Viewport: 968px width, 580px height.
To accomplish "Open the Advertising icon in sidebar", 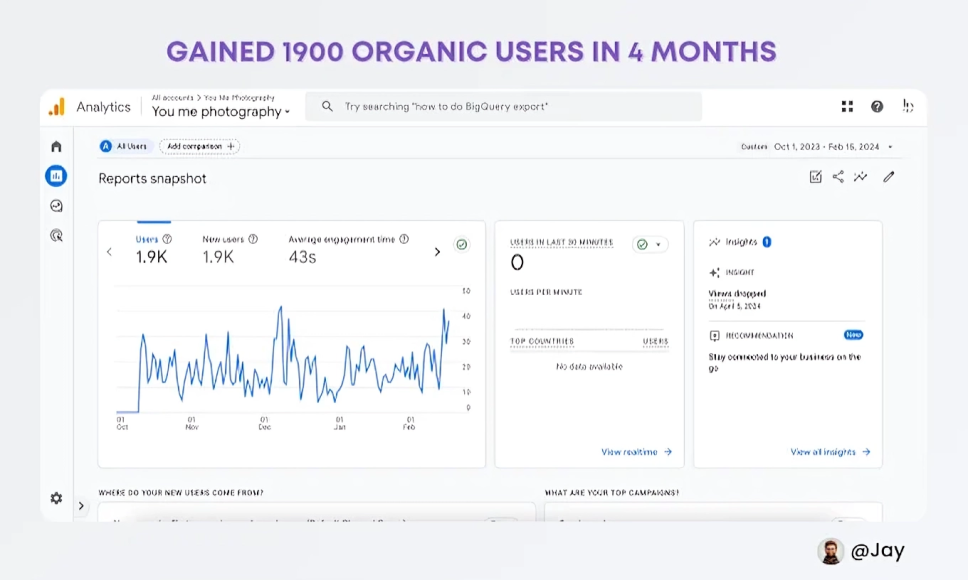I will tap(56, 236).
